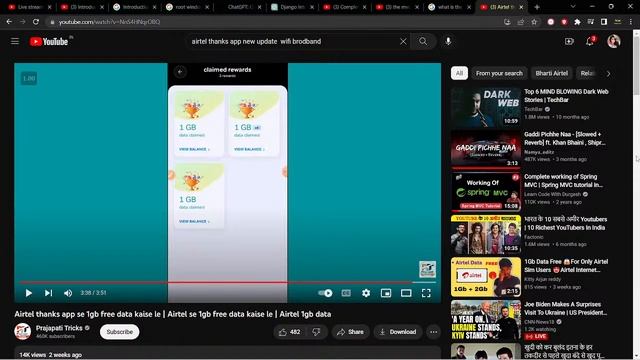Open the YouTube hamburger guide menu

click(x=15, y=41)
